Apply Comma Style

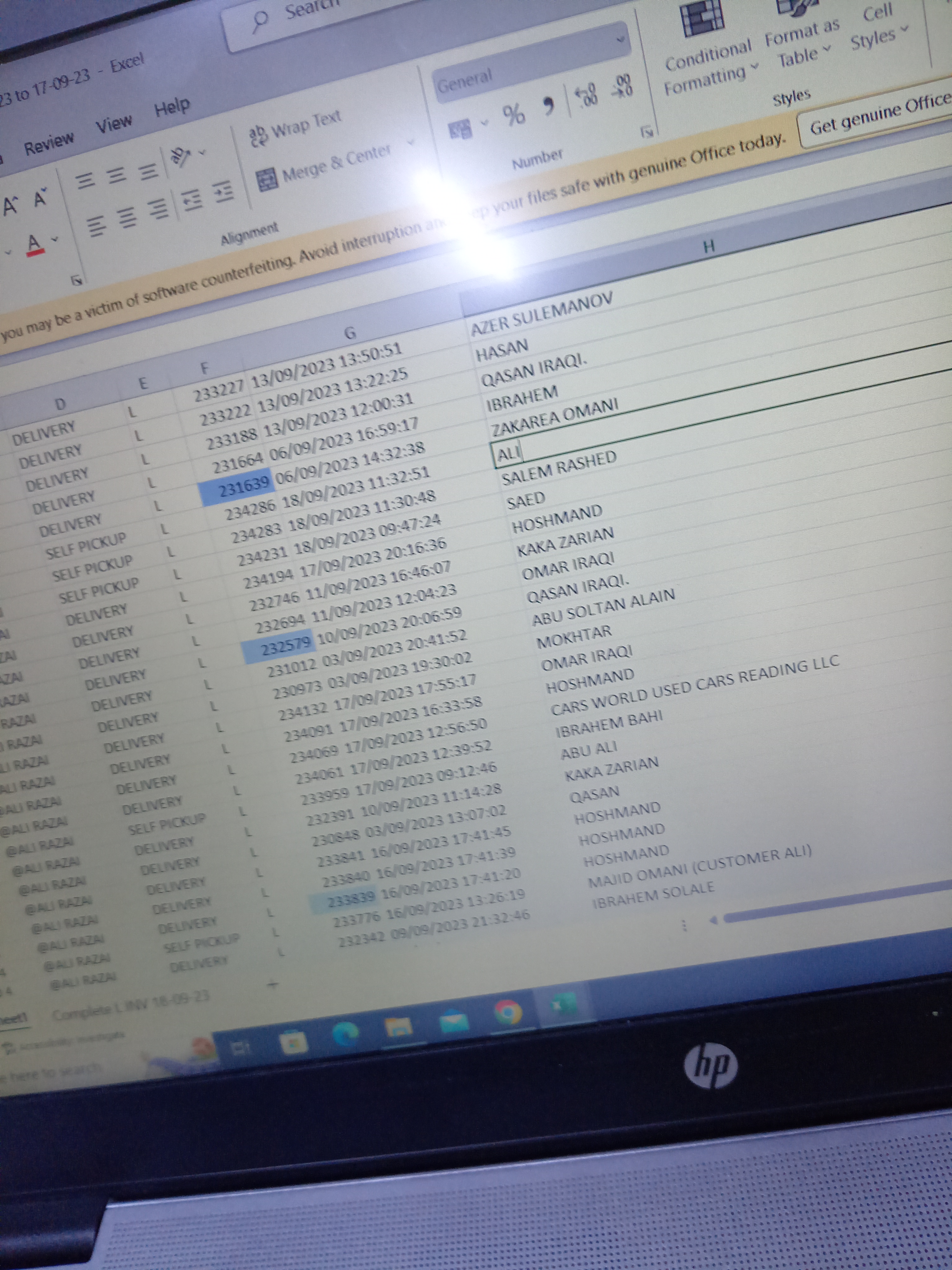click(549, 106)
